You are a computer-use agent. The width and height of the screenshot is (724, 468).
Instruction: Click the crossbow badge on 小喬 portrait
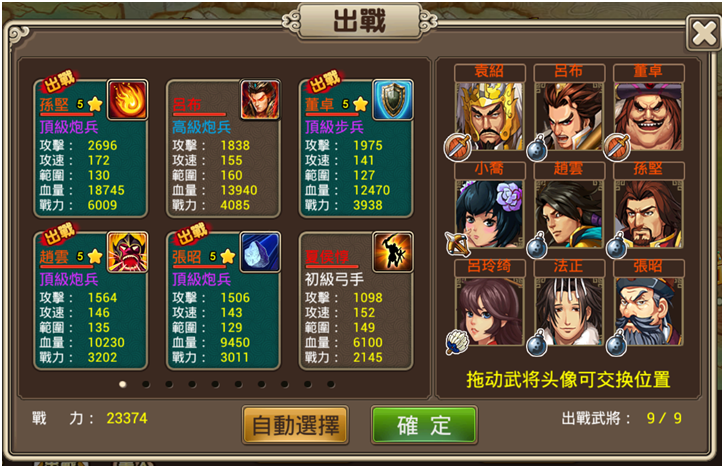click(457, 244)
